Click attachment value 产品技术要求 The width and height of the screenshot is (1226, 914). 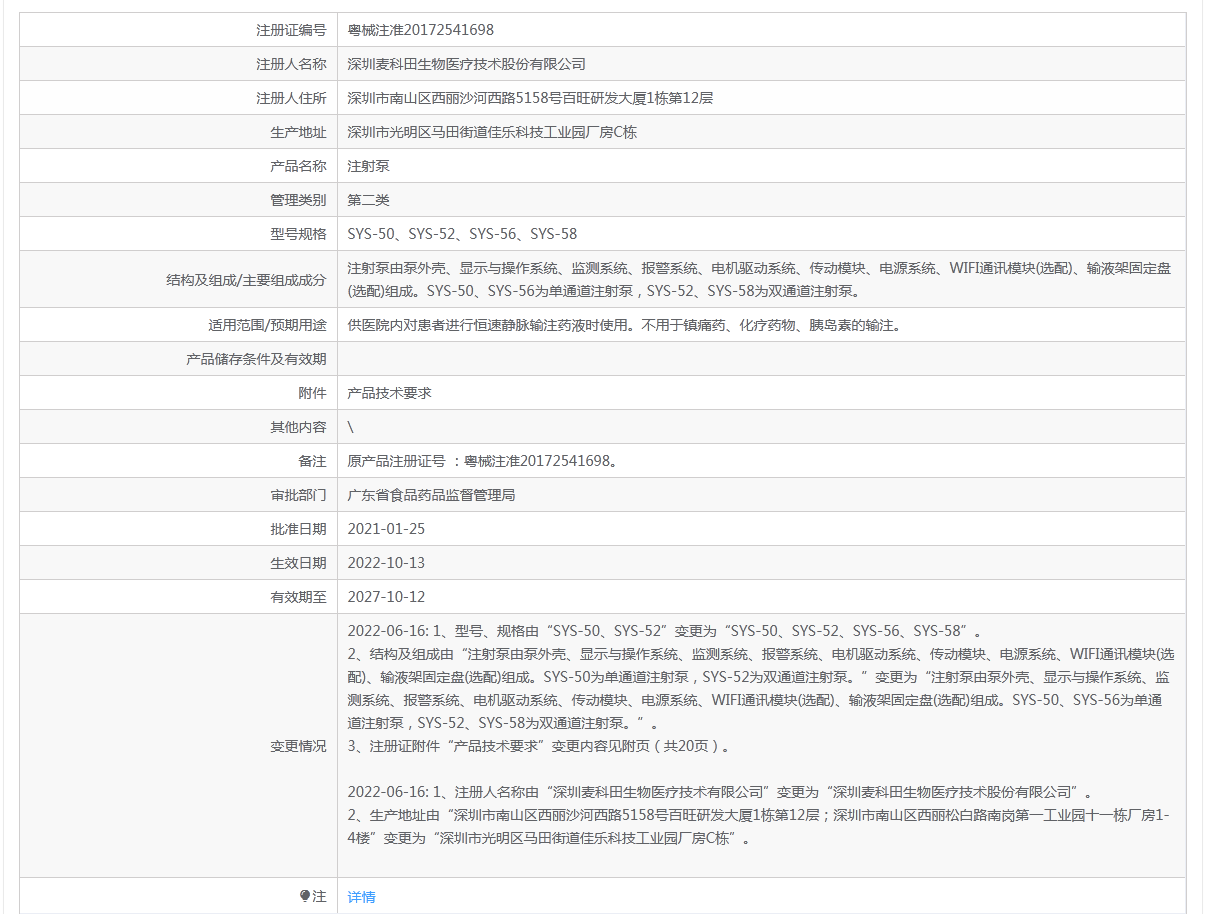[x=389, y=393]
